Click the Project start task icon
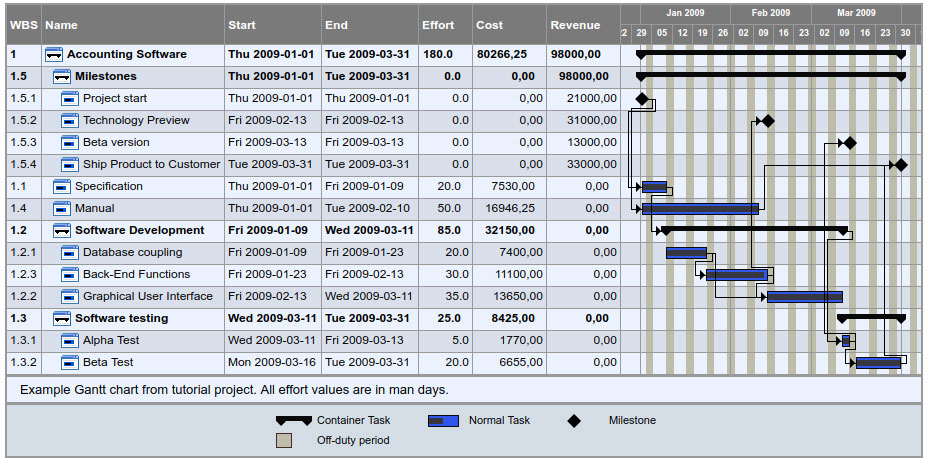This screenshot has width=928, height=461. [70, 98]
